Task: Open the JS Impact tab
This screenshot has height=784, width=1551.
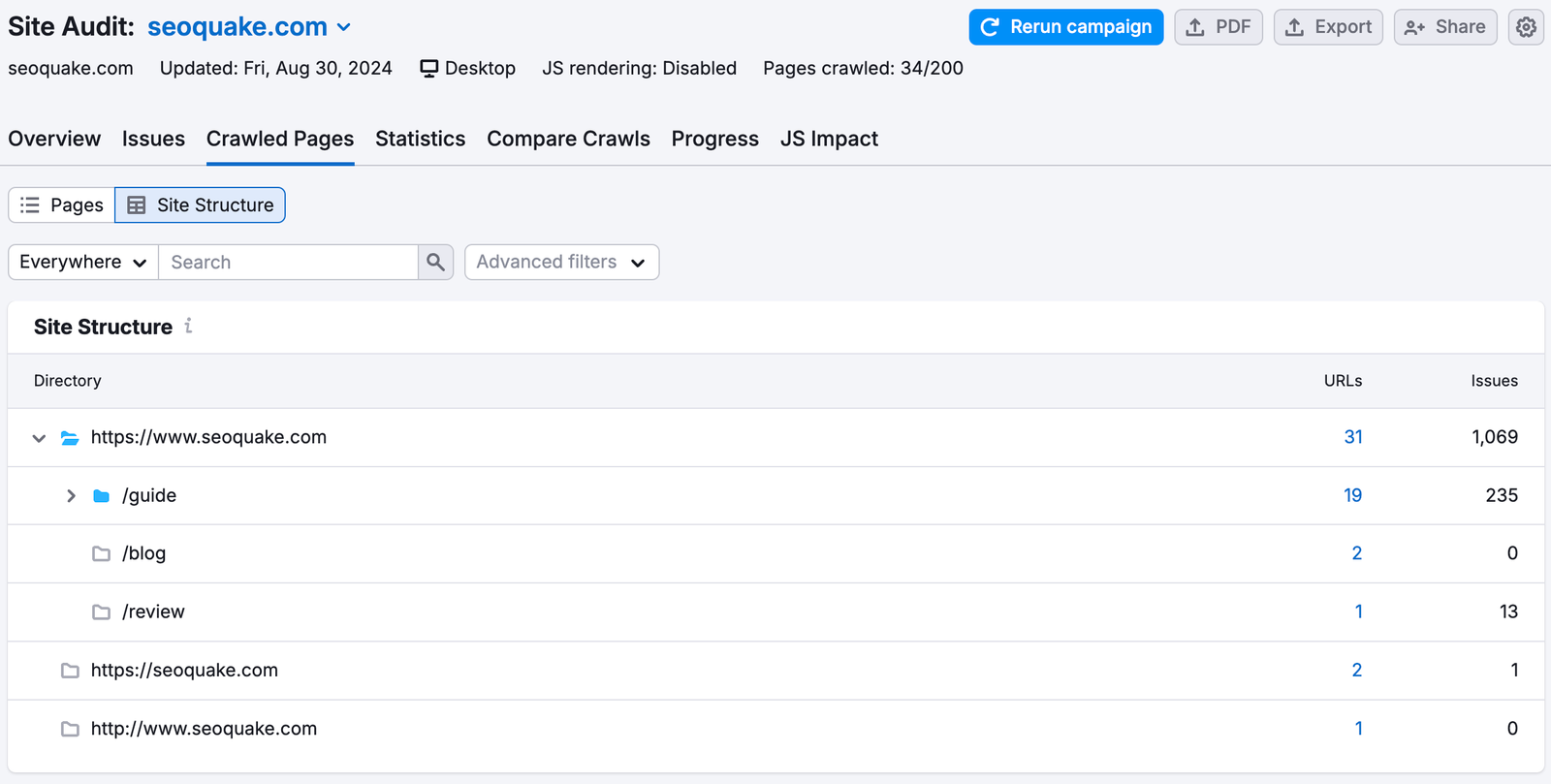Action: [x=829, y=139]
